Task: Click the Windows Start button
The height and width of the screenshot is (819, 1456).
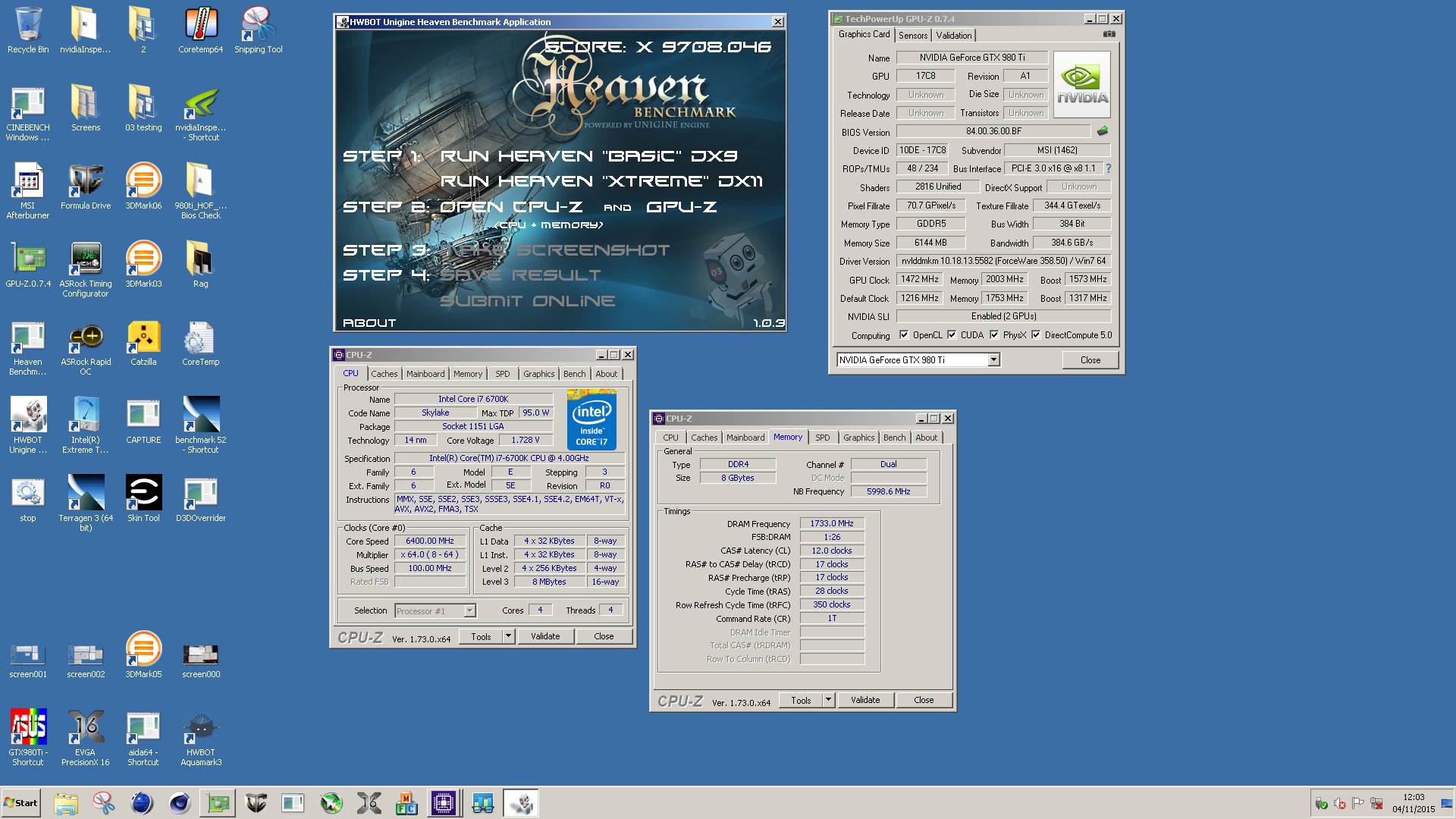Action: click(20, 803)
